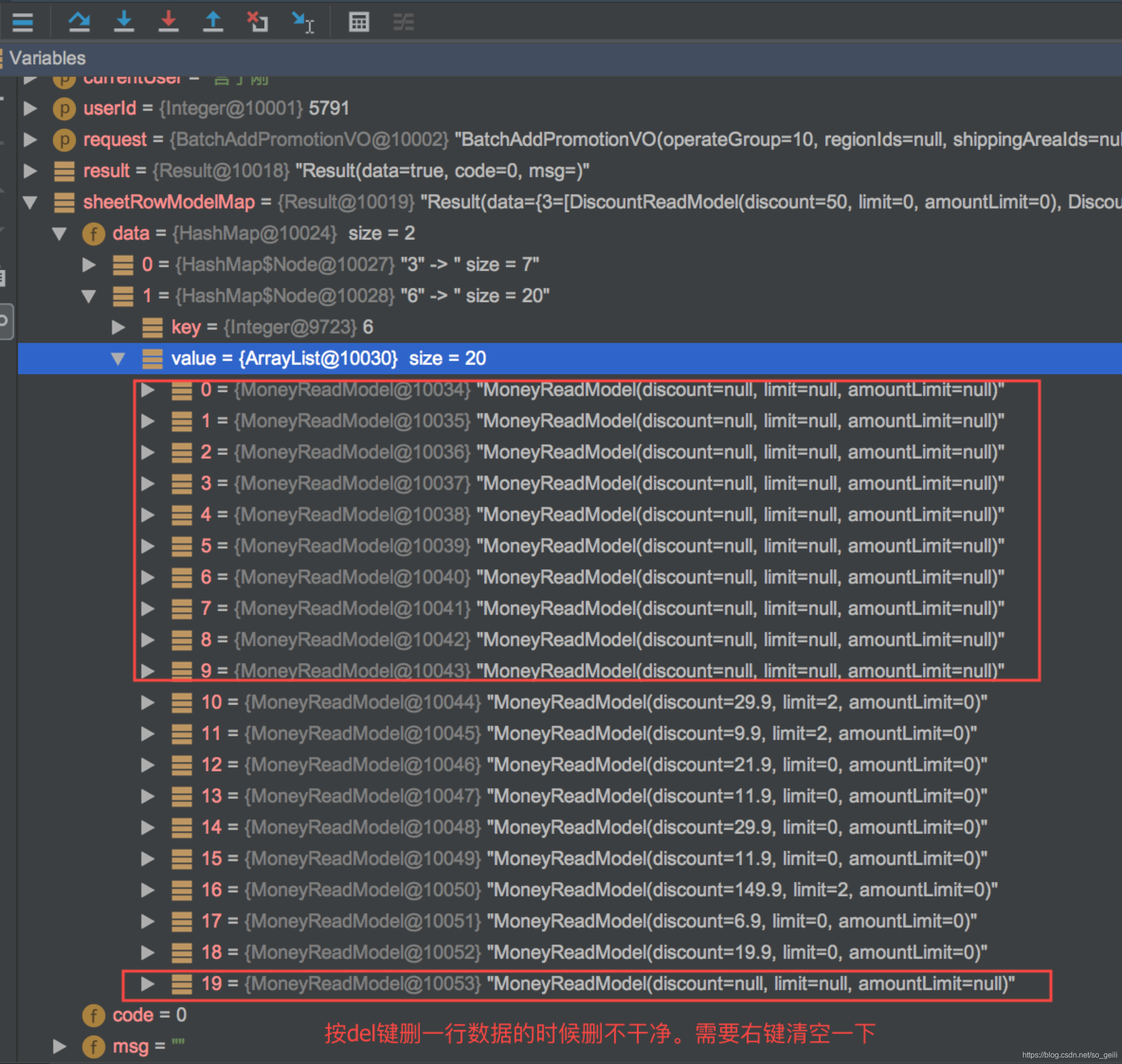Click the sheetRowModelMap variable icon

click(x=64, y=202)
